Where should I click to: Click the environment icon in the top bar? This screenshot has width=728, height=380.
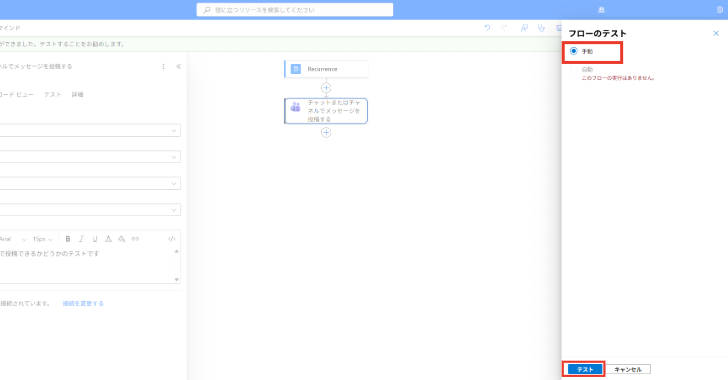click(x=601, y=10)
